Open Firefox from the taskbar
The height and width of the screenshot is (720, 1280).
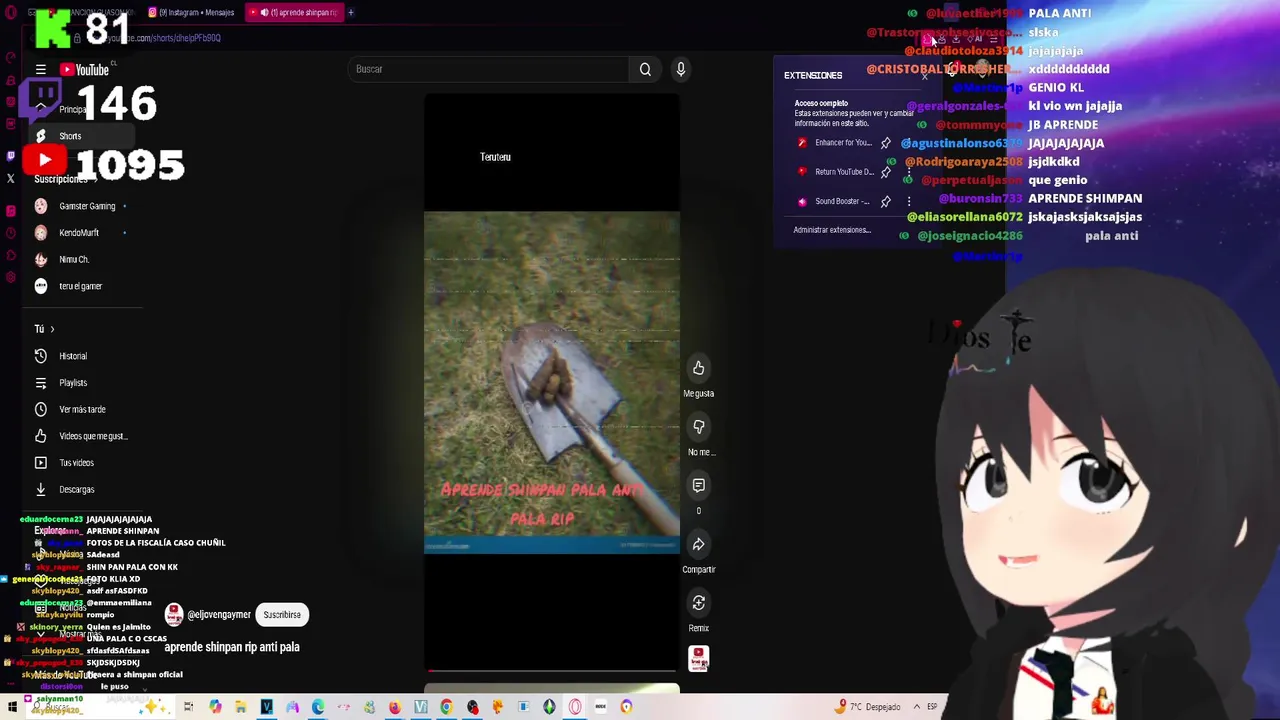coord(395,707)
